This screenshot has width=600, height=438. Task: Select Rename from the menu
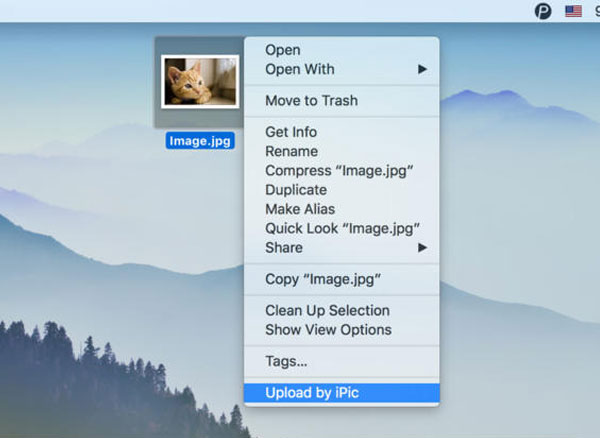pyautogui.click(x=342, y=151)
